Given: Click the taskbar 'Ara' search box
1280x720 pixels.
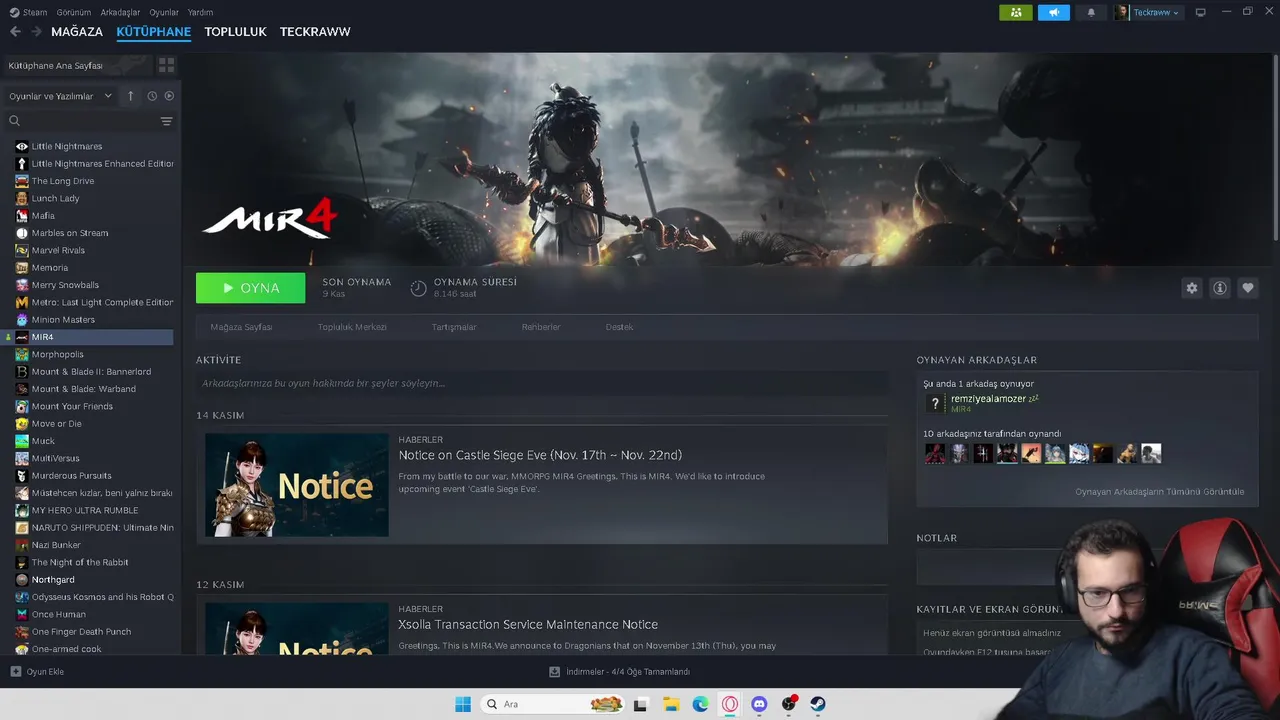Looking at the screenshot, I should coord(552,704).
